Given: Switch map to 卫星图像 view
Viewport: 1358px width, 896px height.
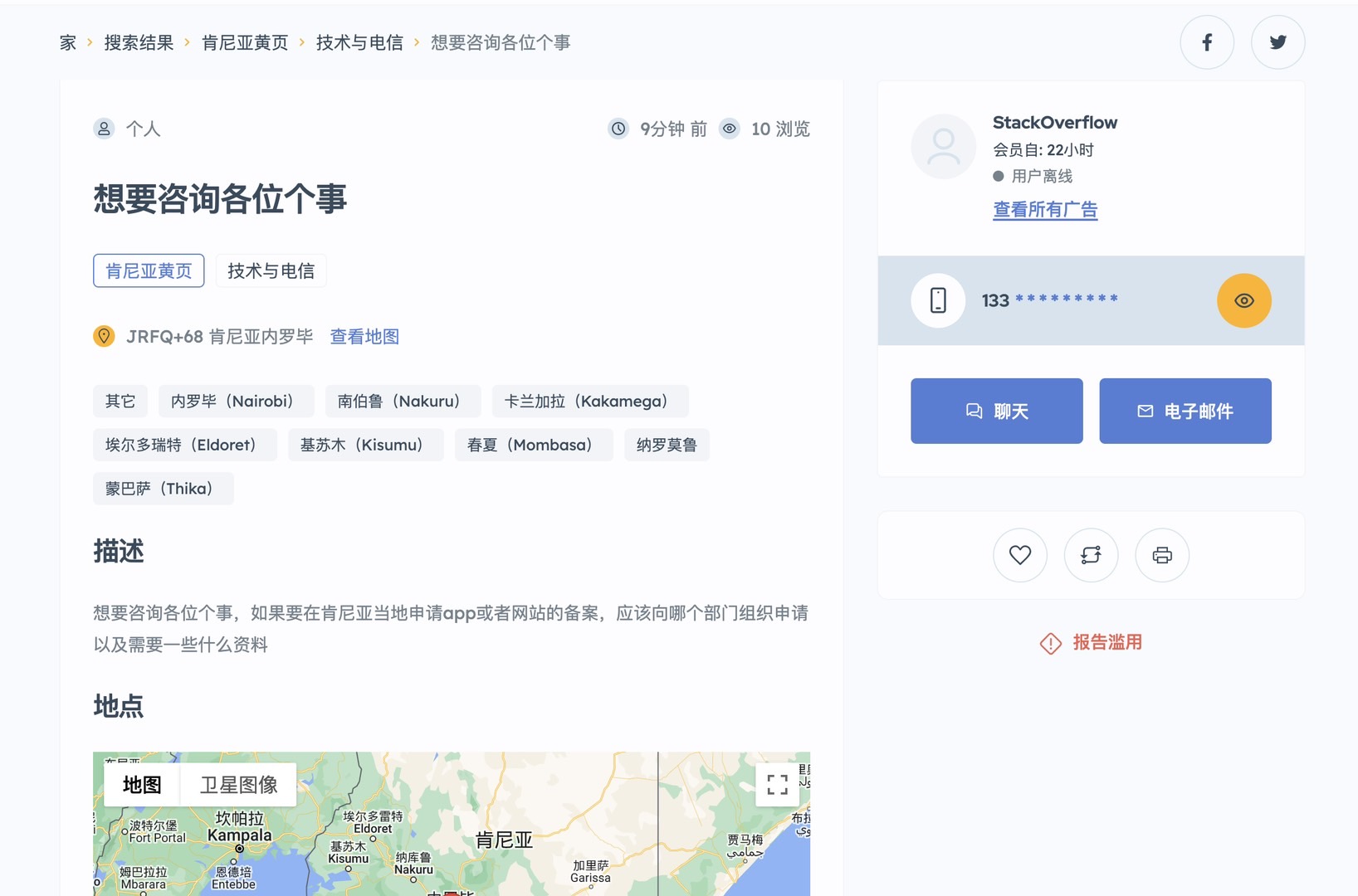Looking at the screenshot, I should point(238,785).
